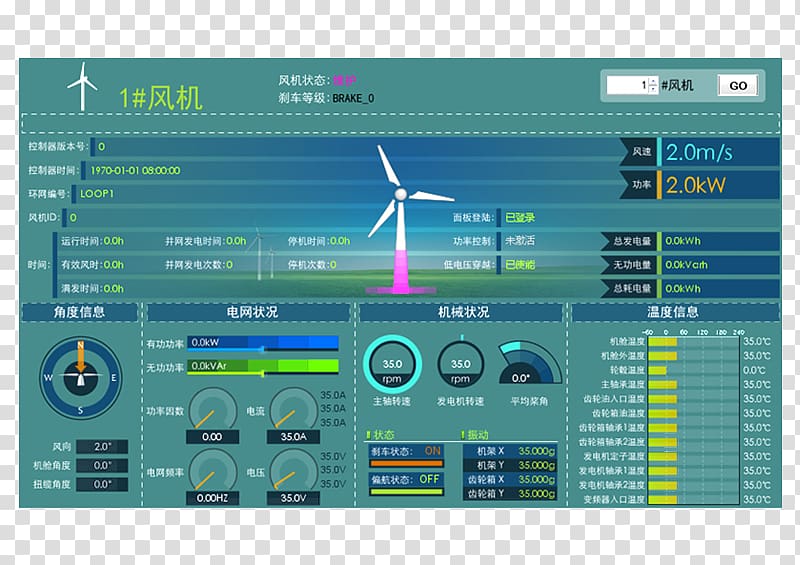
Task: Click the 扭缆角度 0.0° value box
Action: 102,484
